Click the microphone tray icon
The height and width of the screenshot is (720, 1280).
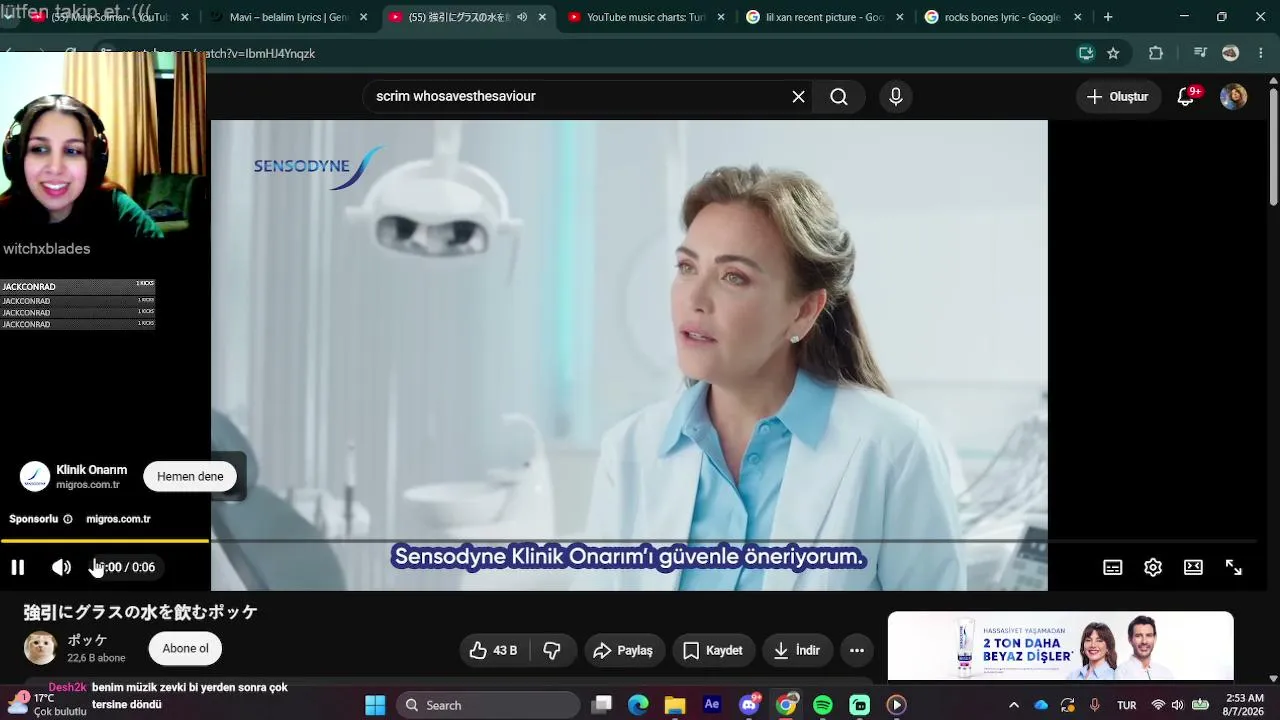point(1095,705)
